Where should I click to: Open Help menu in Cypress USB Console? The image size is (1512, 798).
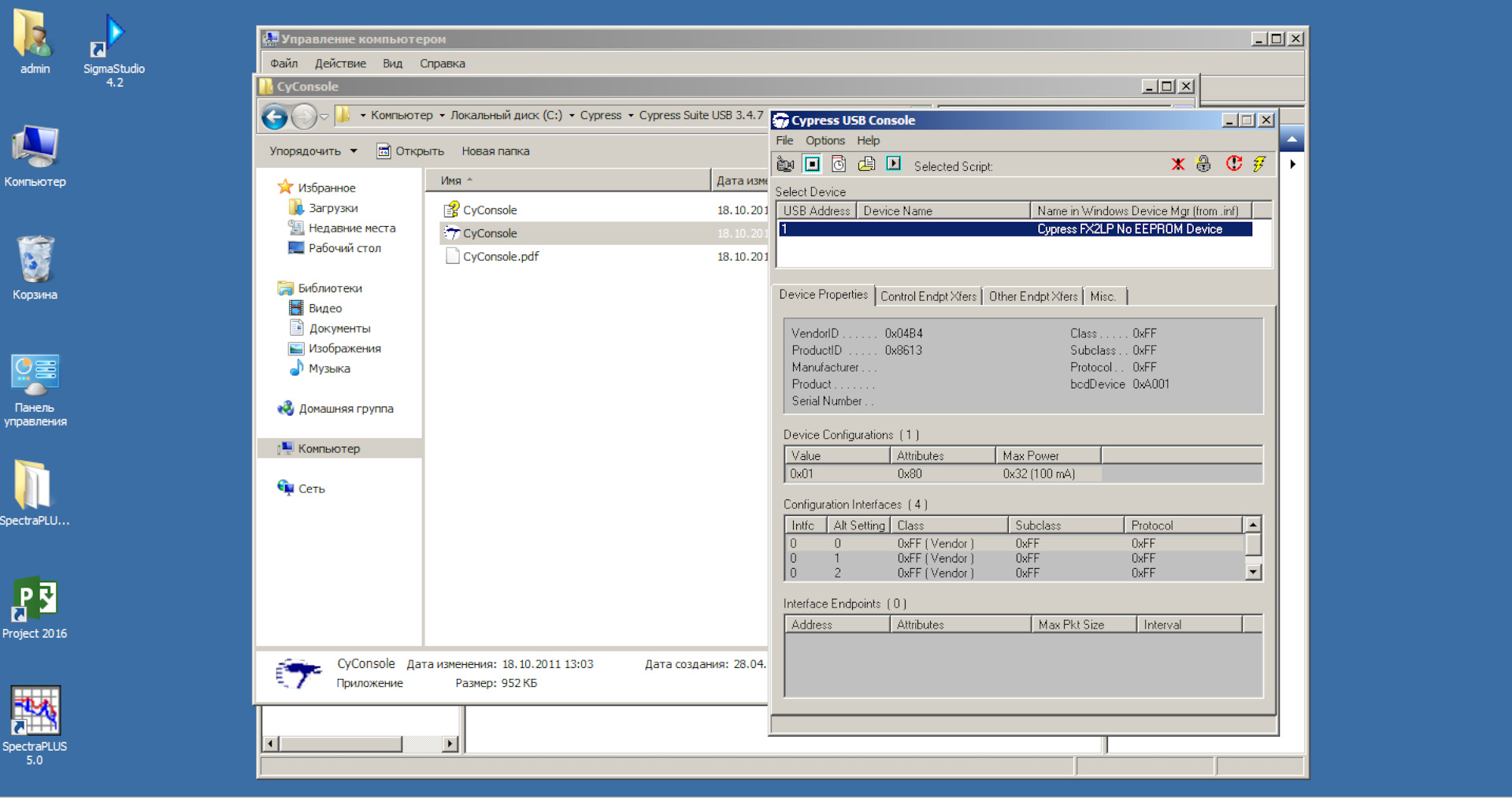point(868,140)
